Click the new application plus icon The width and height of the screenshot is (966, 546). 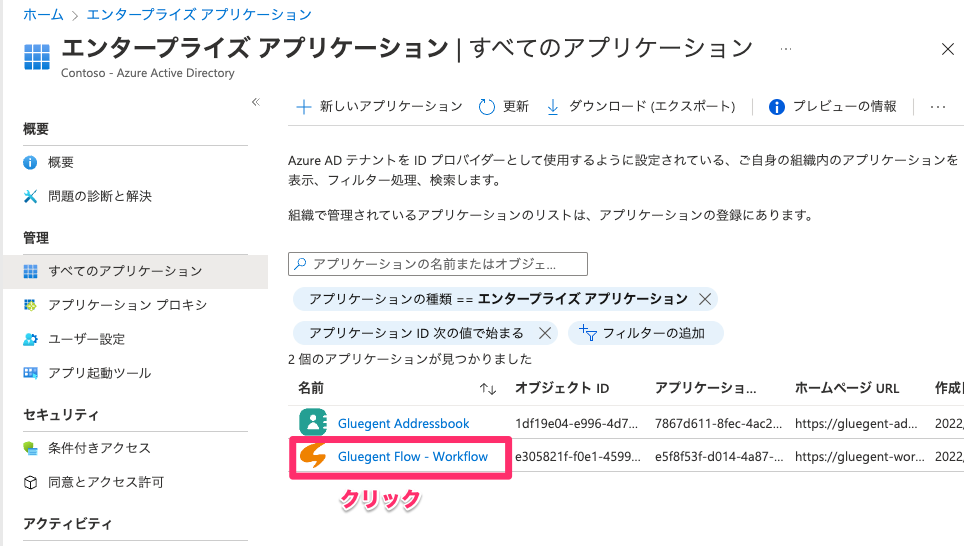[304, 107]
